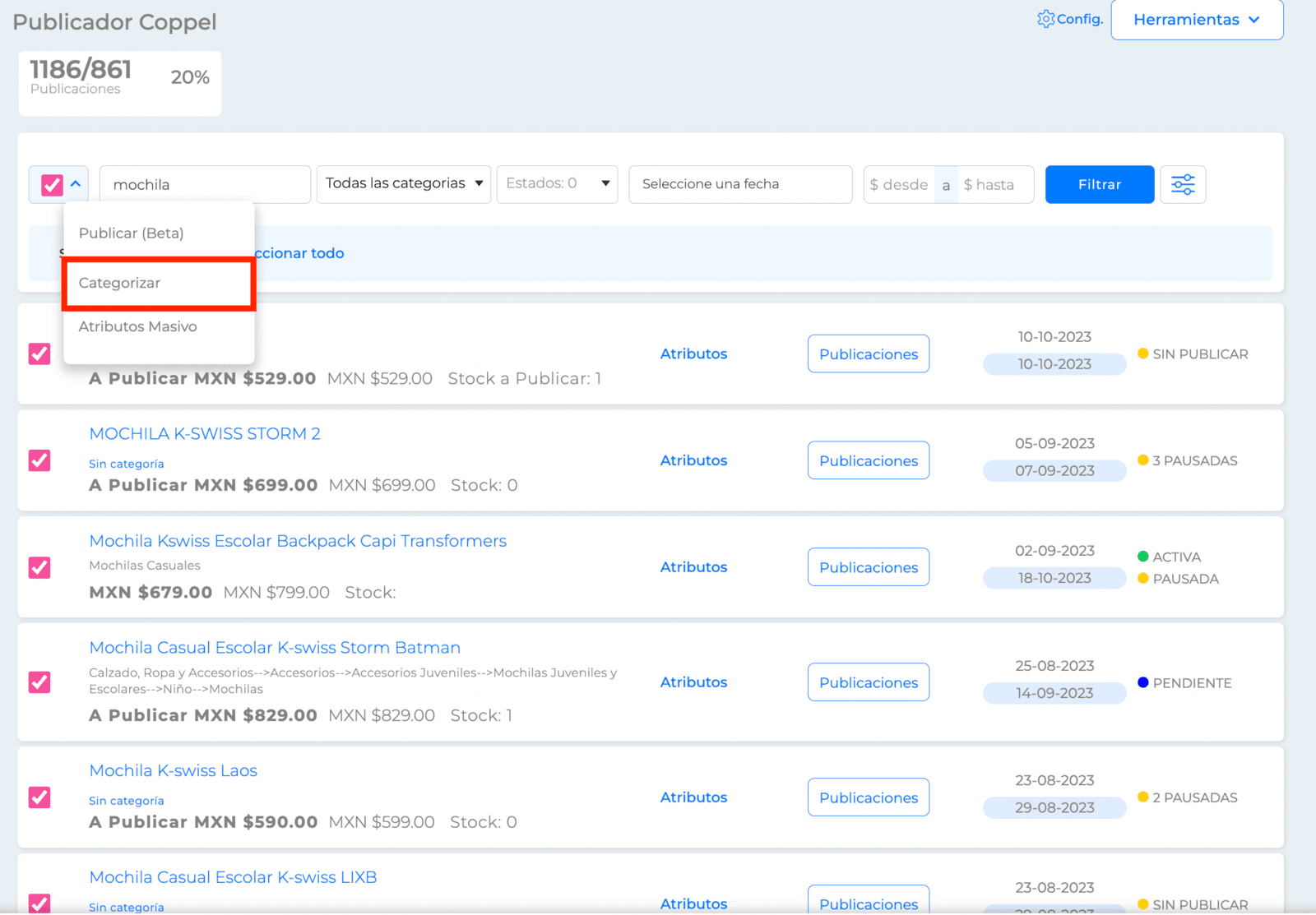Image resolution: width=1316 pixels, height=915 pixels.
Task: Click the yellow SIN PUBLICAR status dot dated 10-10-2023
Action: [1142, 354]
